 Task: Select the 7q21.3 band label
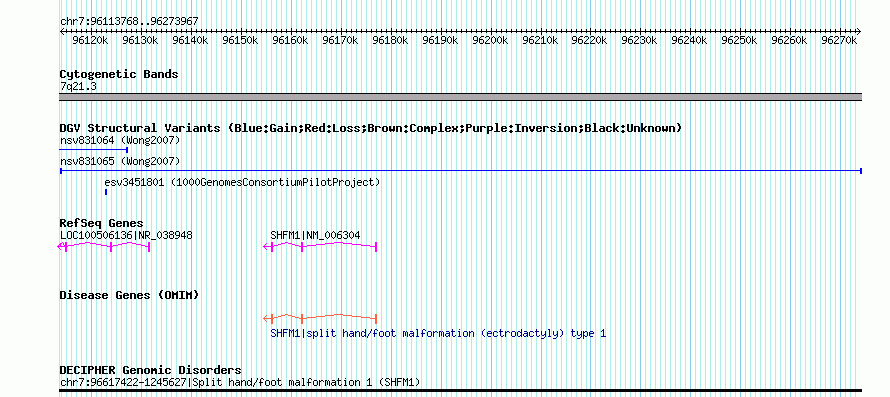[78, 86]
